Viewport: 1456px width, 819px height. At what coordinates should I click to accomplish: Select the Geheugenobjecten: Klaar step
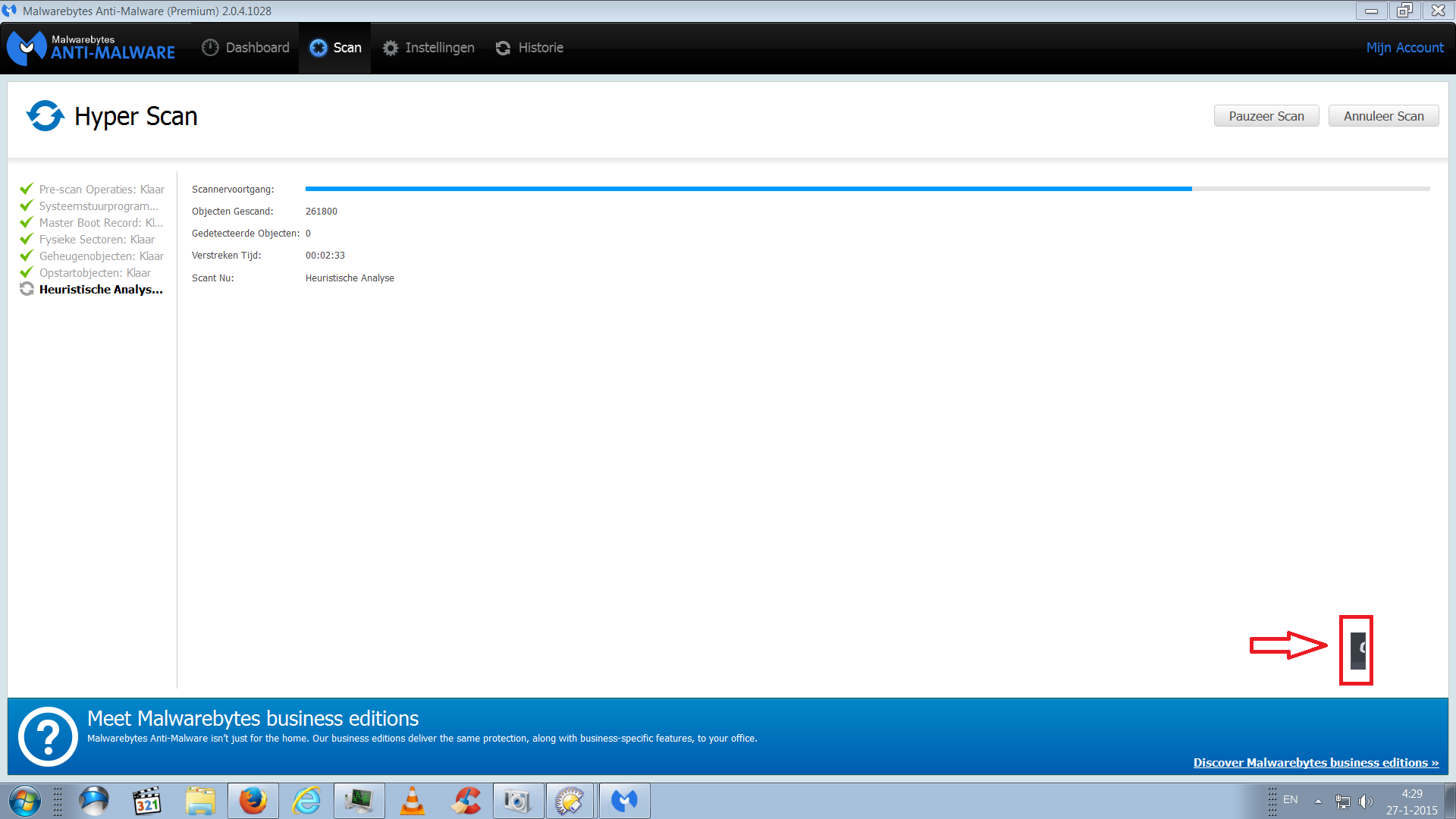click(92, 256)
